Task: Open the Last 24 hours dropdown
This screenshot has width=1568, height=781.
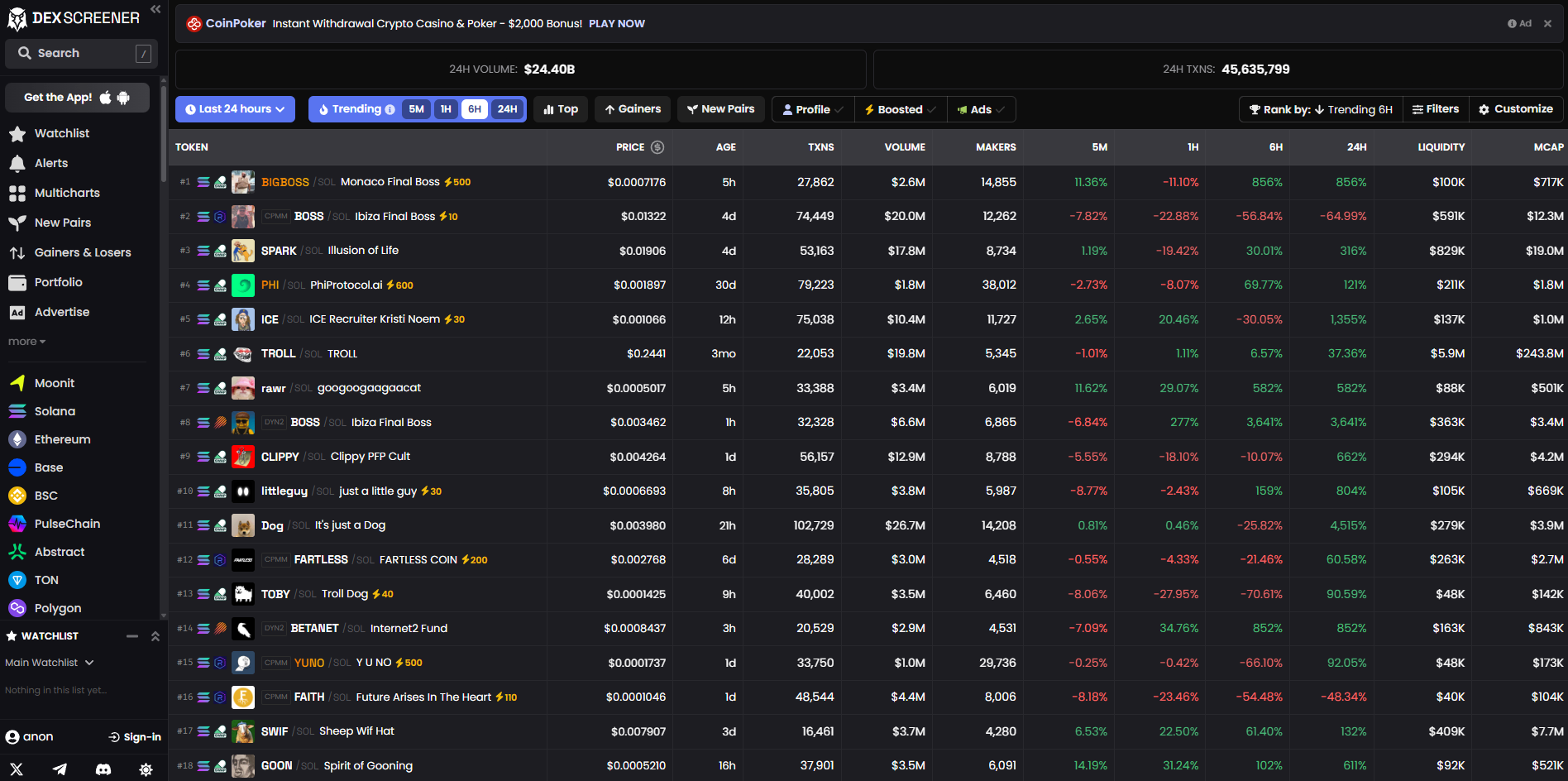Action: click(235, 109)
